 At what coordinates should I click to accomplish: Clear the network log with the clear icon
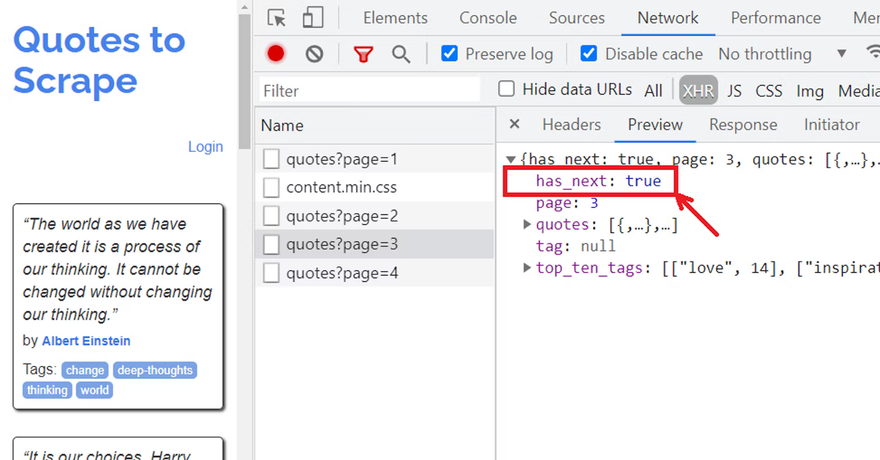[314, 54]
